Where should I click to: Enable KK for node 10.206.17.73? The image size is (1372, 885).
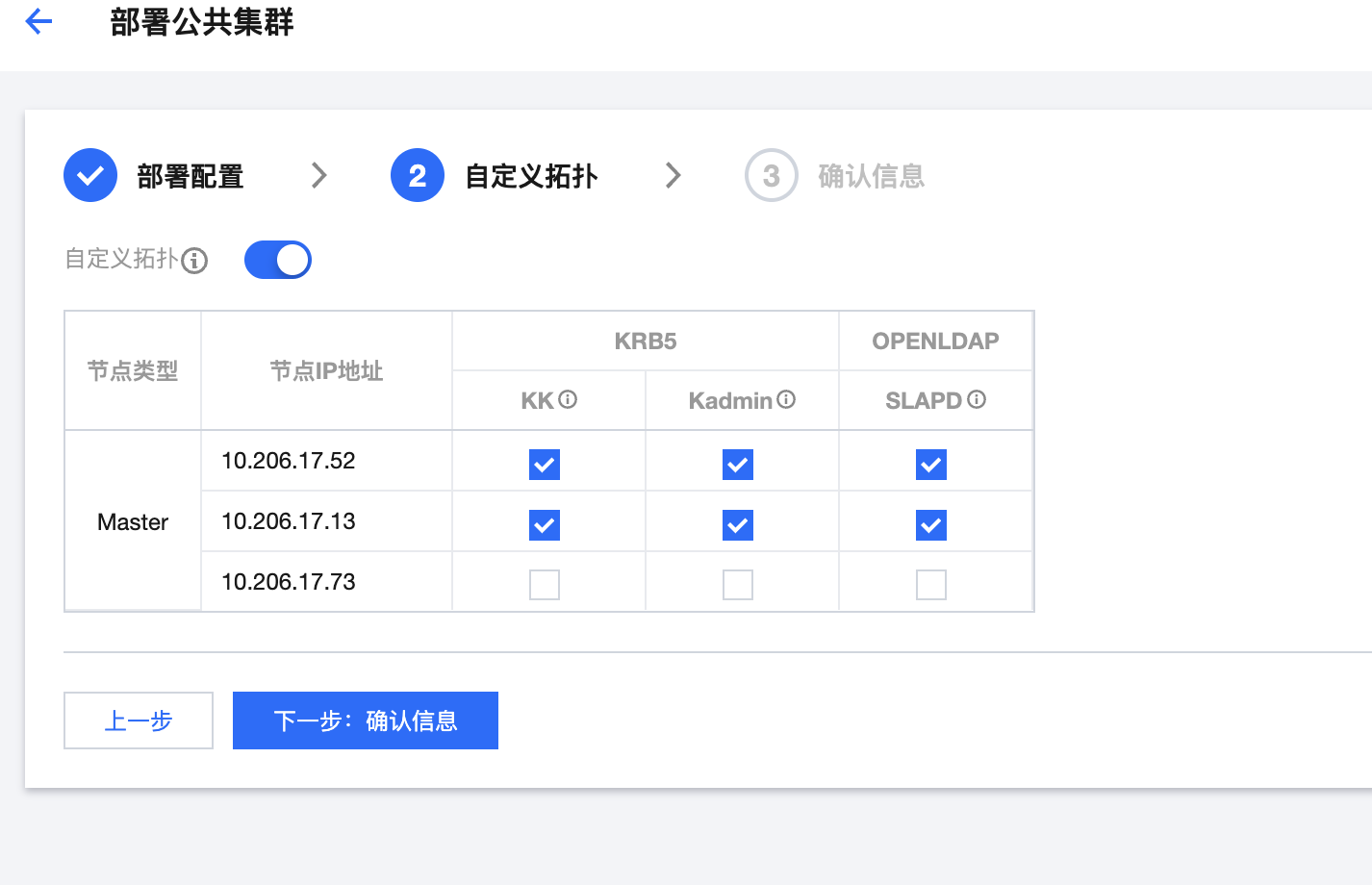pyautogui.click(x=545, y=585)
